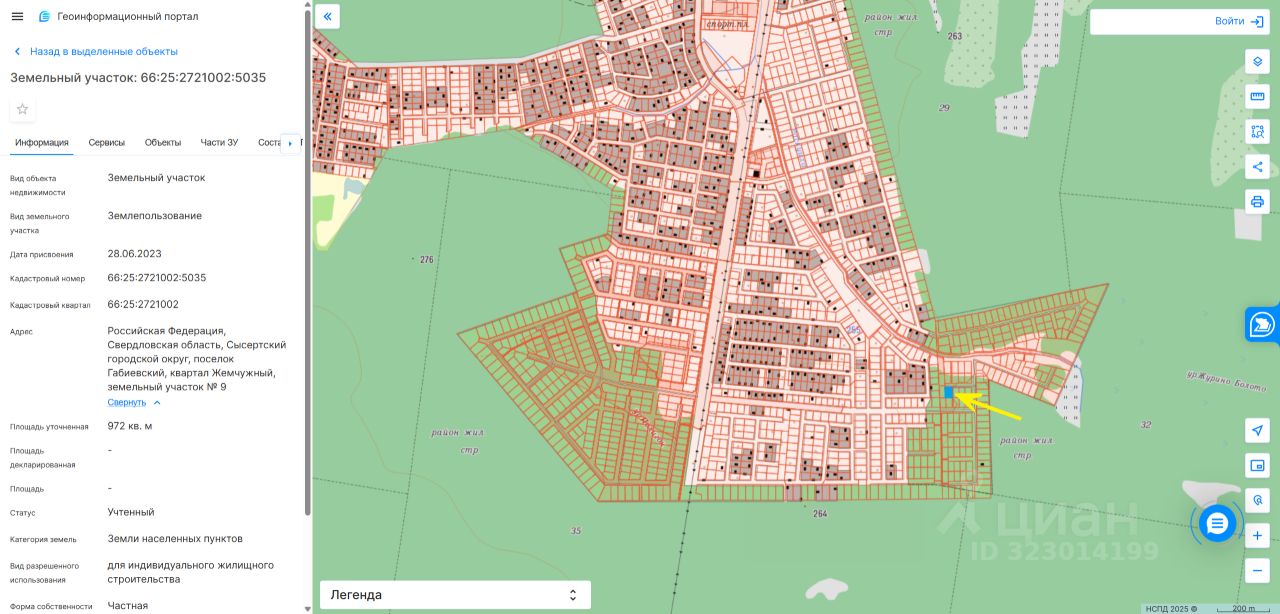The width and height of the screenshot is (1280, 614).
Task: Open the Сервисы tab
Action: 107,143
